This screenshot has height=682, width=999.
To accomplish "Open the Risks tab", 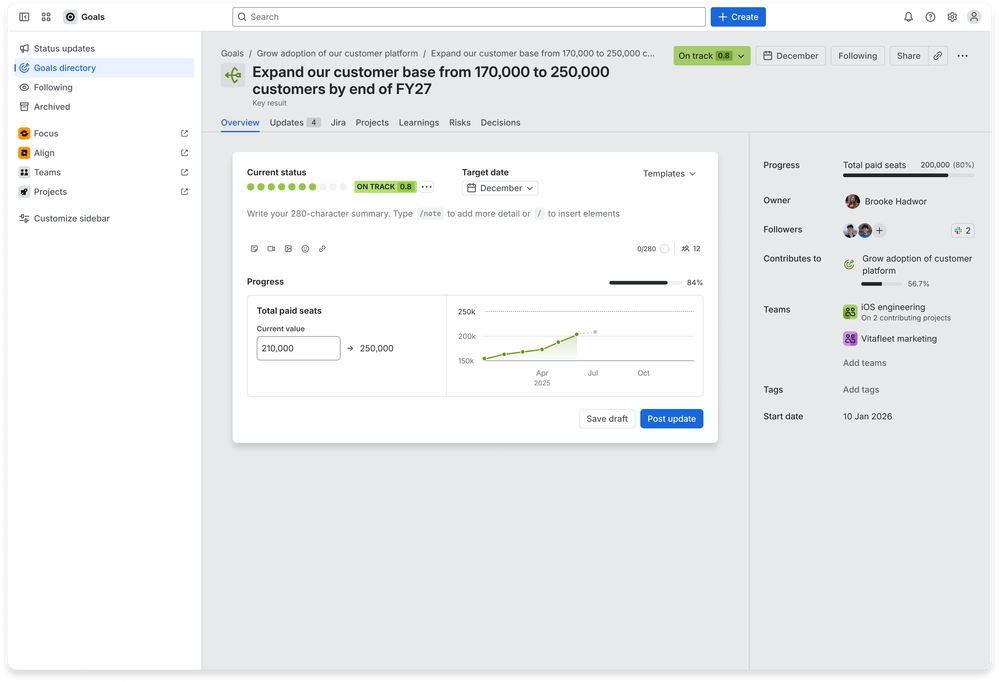I will click(459, 123).
